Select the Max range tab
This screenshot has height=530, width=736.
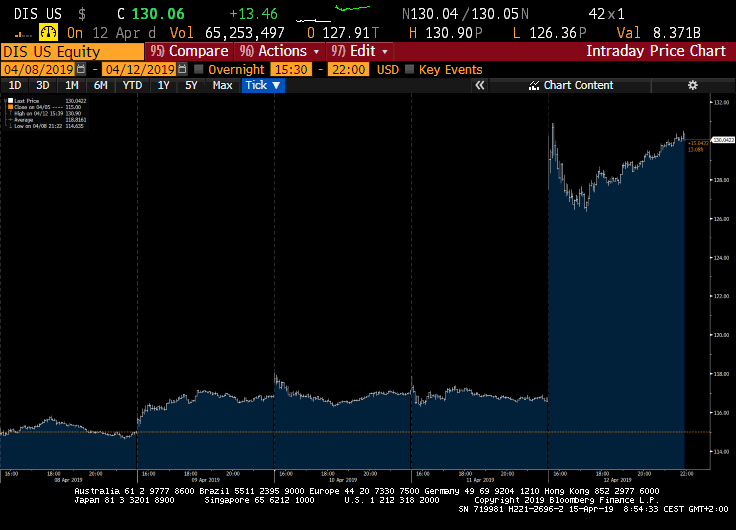point(222,85)
